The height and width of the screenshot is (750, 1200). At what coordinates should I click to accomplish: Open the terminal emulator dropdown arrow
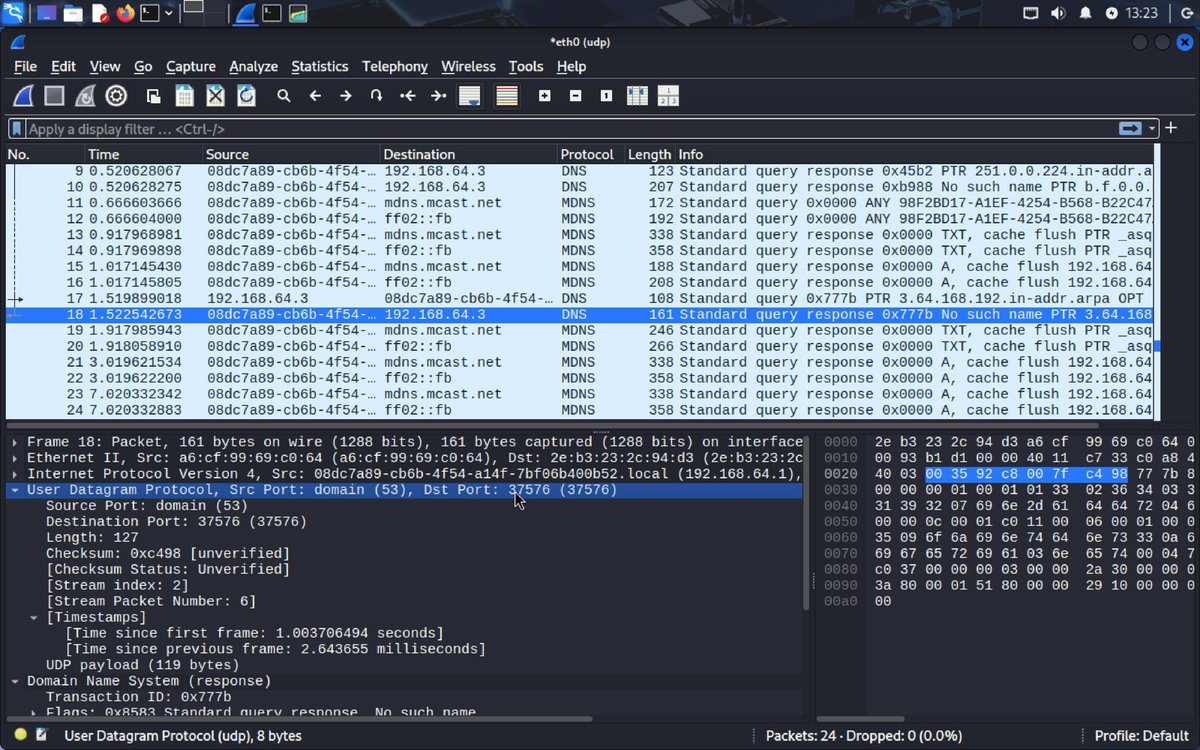[x=169, y=13]
